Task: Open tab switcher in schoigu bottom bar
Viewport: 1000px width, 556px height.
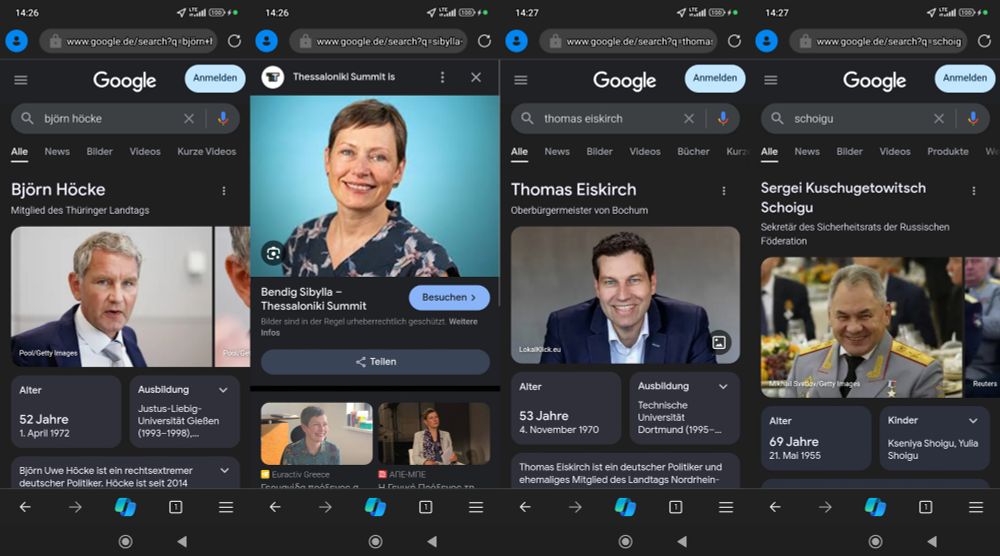Action: pos(925,507)
